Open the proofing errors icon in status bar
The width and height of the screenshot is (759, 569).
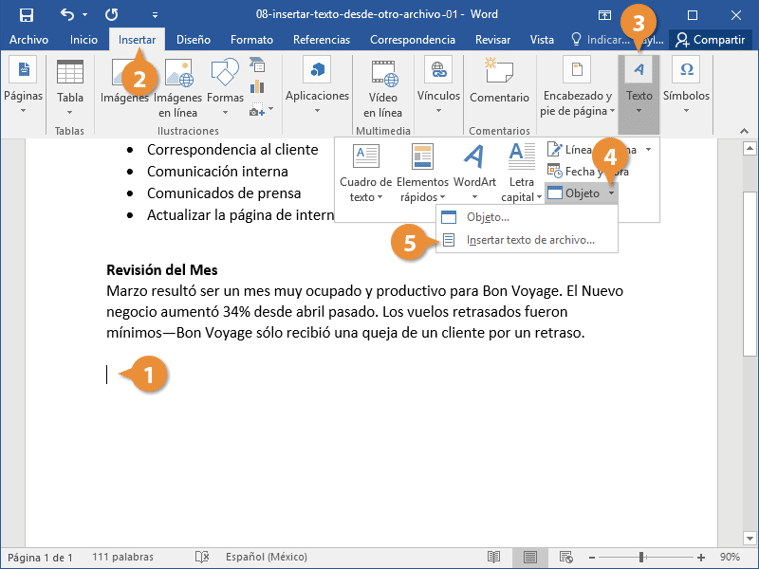pyautogui.click(x=202, y=557)
